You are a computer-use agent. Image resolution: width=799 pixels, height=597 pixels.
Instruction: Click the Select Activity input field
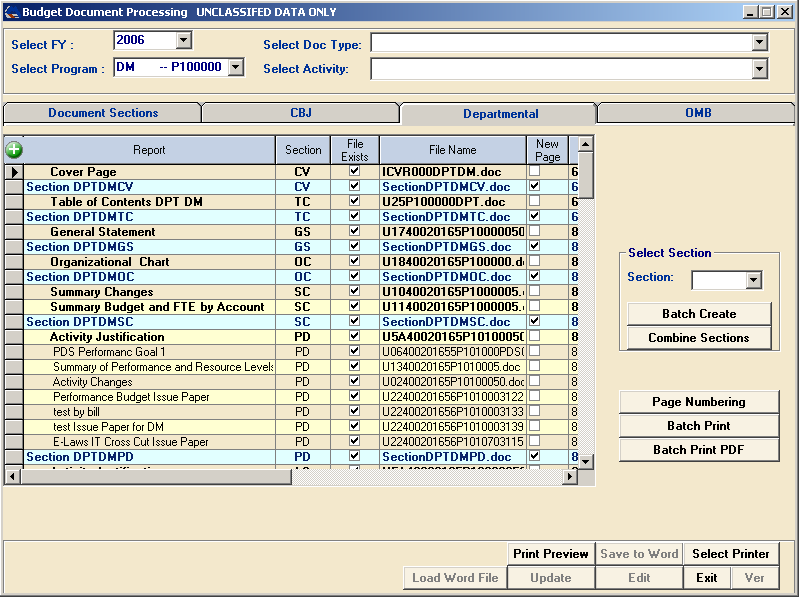point(560,69)
